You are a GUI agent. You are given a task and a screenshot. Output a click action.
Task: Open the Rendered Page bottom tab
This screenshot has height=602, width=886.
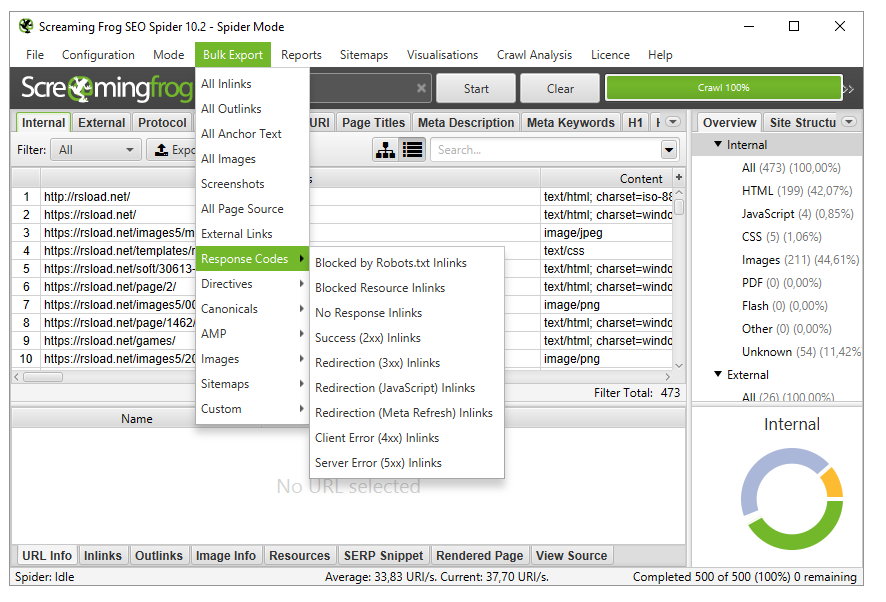click(480, 556)
